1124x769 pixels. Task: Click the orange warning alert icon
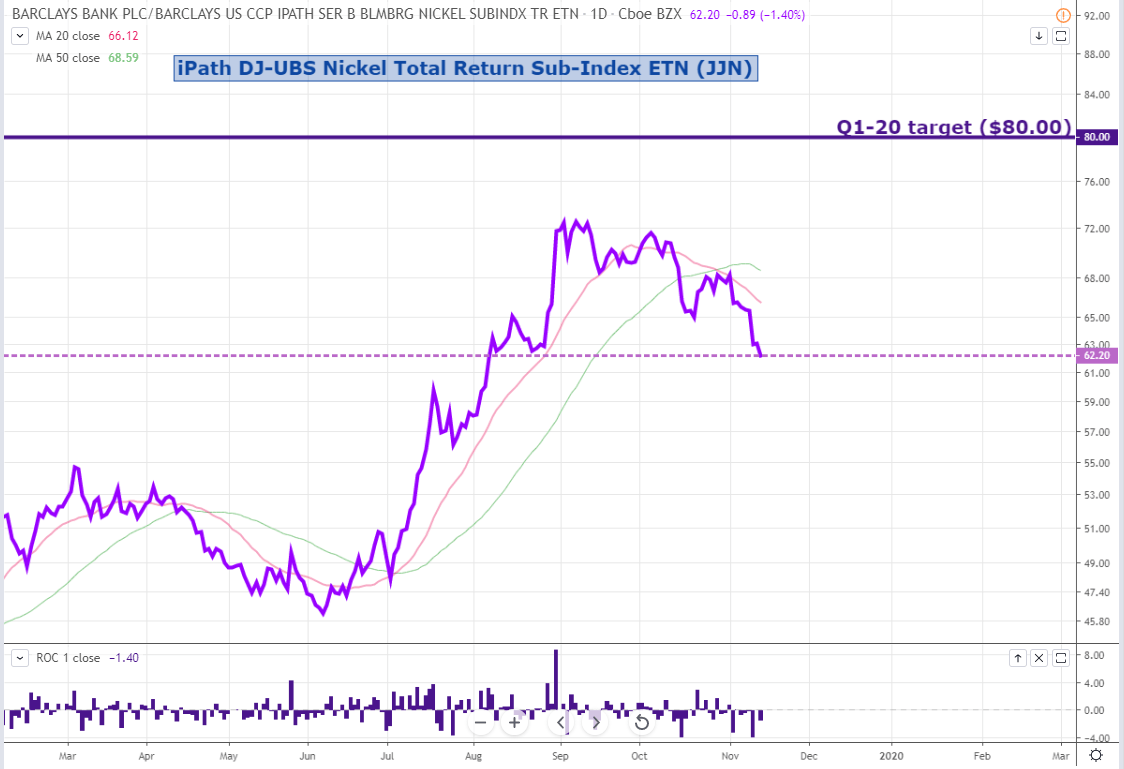pyautogui.click(x=1063, y=15)
